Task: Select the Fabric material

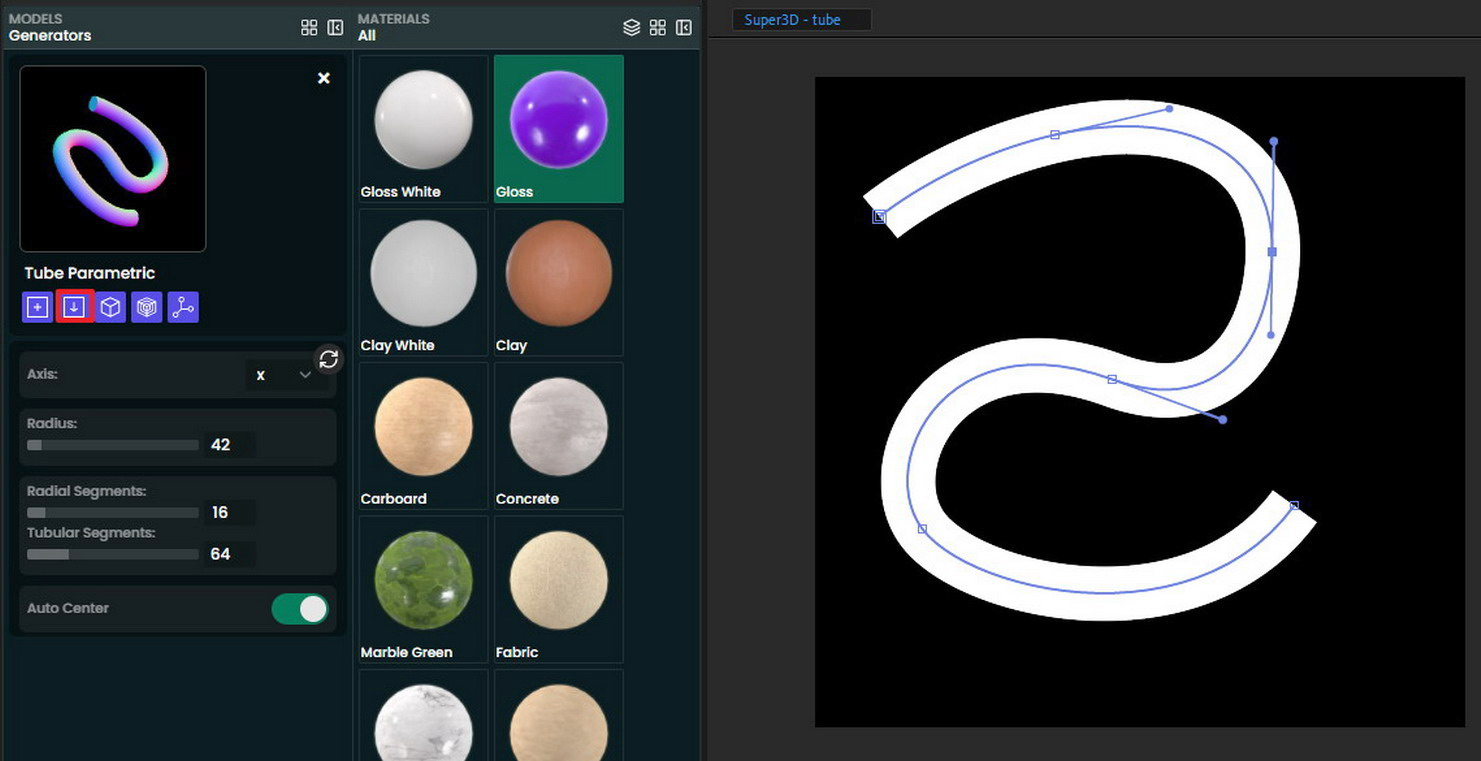Action: [559, 589]
